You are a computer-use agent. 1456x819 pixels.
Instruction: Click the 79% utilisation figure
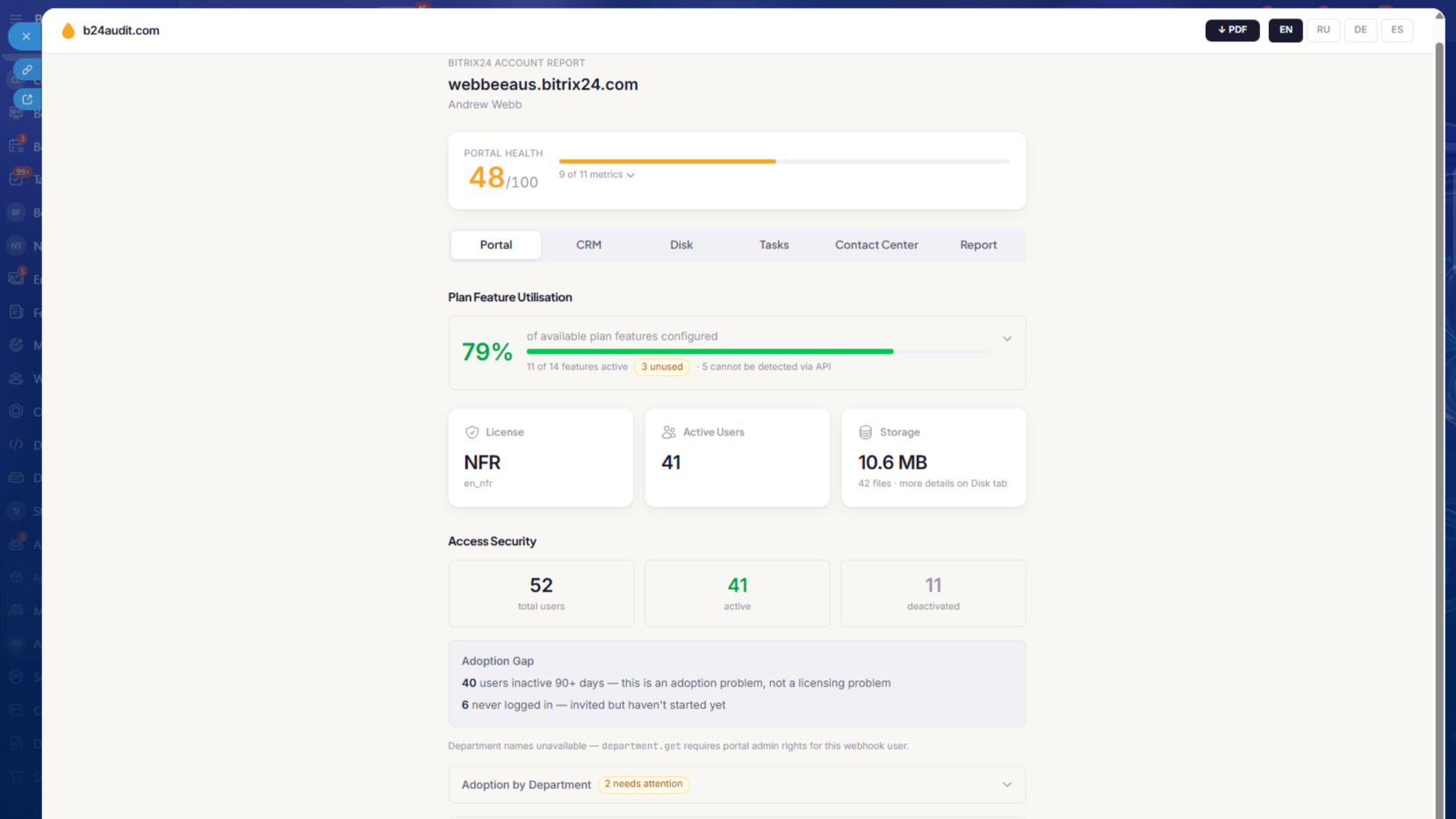[487, 352]
